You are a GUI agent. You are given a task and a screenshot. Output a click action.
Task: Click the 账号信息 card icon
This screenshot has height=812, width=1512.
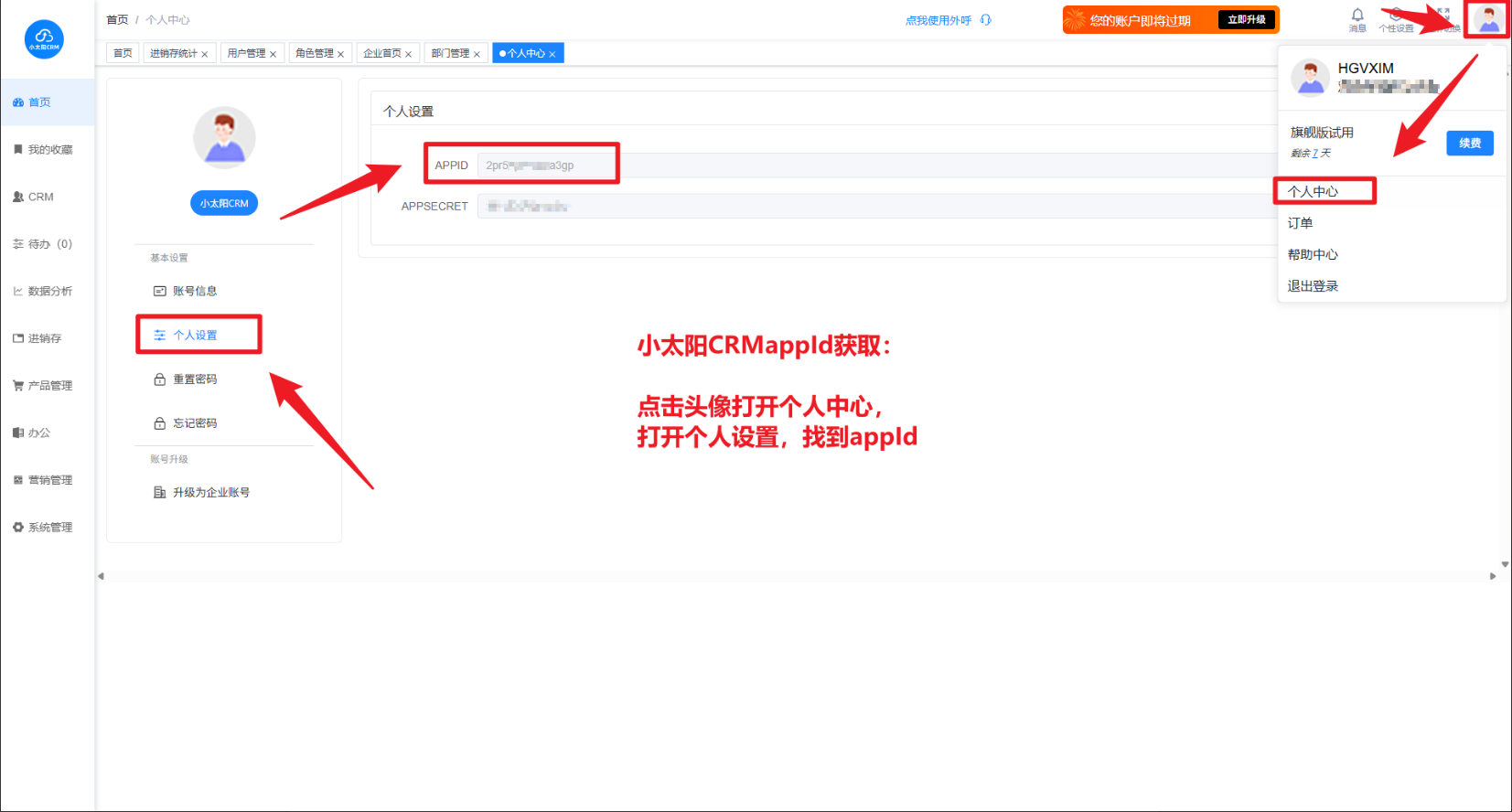click(159, 291)
